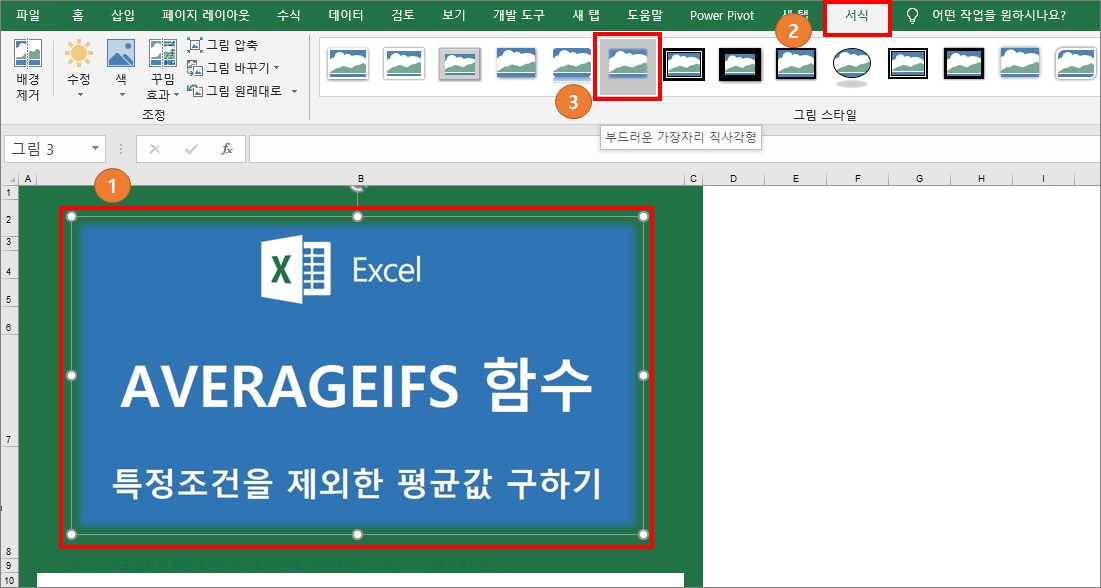Expand the arrow next to 그림 바꾸기
The image size is (1101, 588).
(x=277, y=68)
